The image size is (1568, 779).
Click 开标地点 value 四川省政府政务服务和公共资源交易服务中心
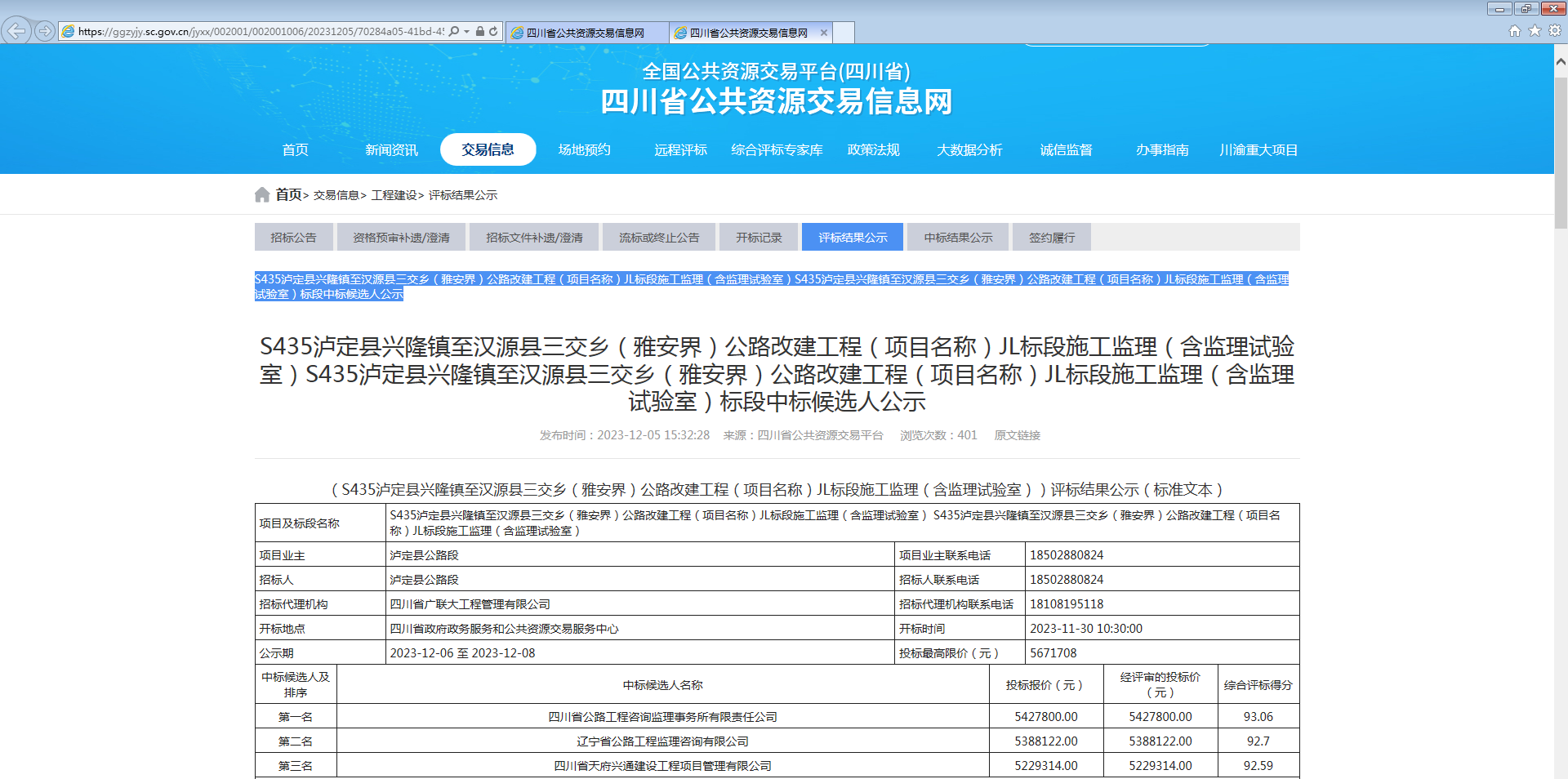[x=504, y=629]
